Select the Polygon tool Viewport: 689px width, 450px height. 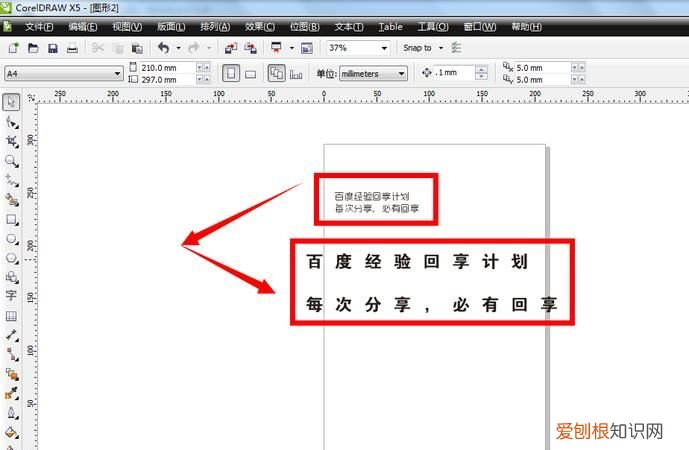coord(11,258)
